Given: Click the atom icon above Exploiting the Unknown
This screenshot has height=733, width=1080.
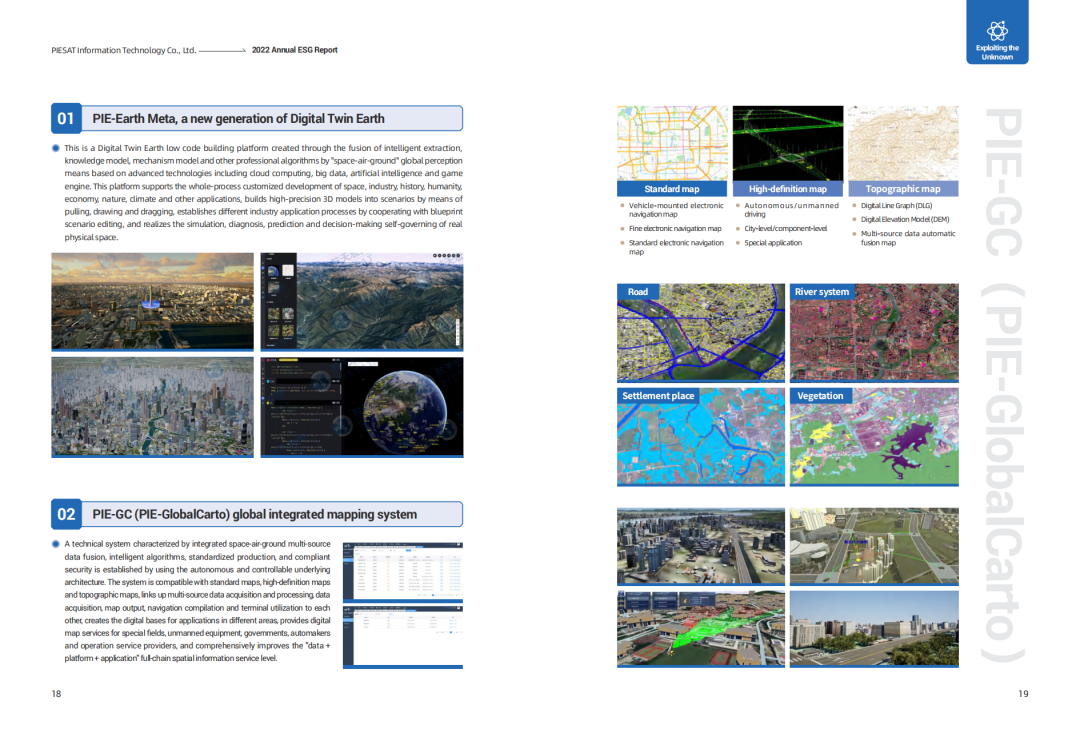Looking at the screenshot, I should coord(996,29).
